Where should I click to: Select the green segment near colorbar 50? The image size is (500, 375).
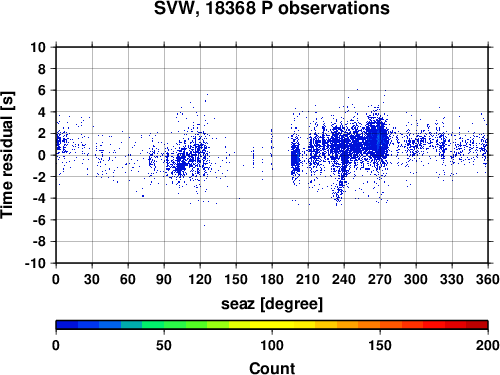(164, 325)
